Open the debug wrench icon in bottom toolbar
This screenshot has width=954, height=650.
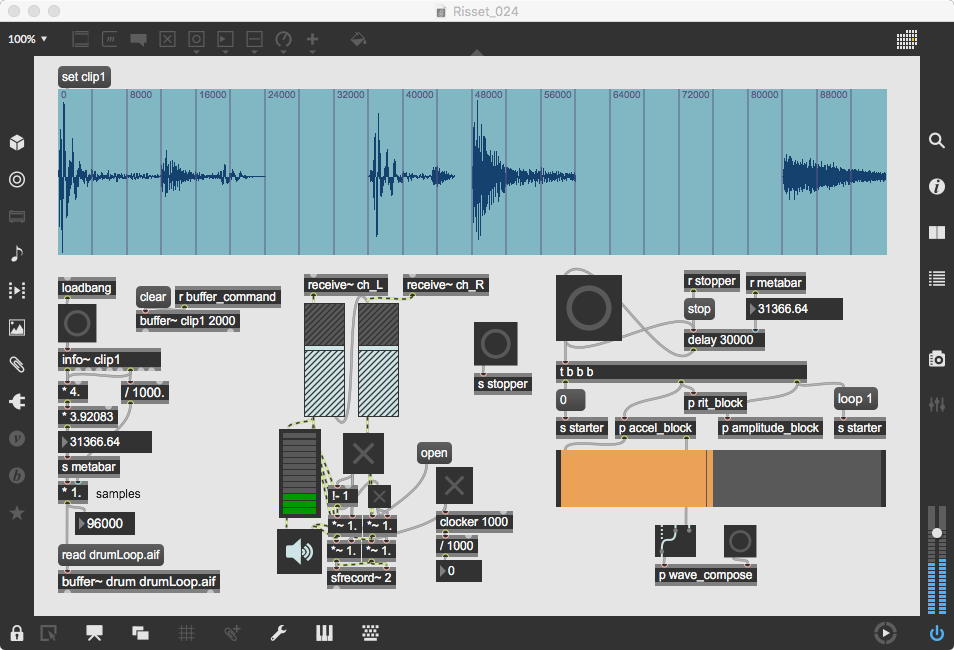pos(280,632)
